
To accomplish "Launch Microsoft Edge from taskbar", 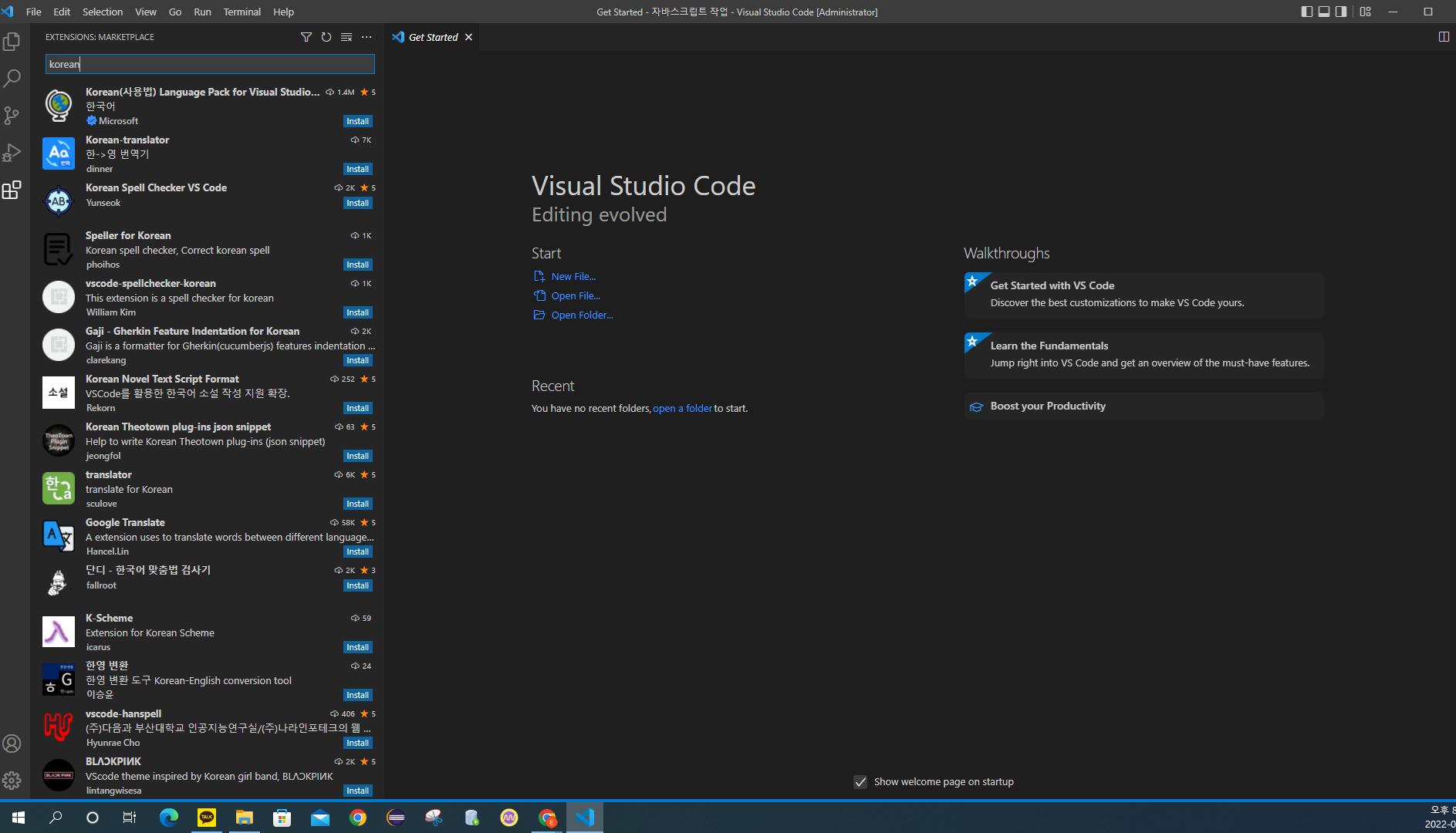I will coord(169,818).
